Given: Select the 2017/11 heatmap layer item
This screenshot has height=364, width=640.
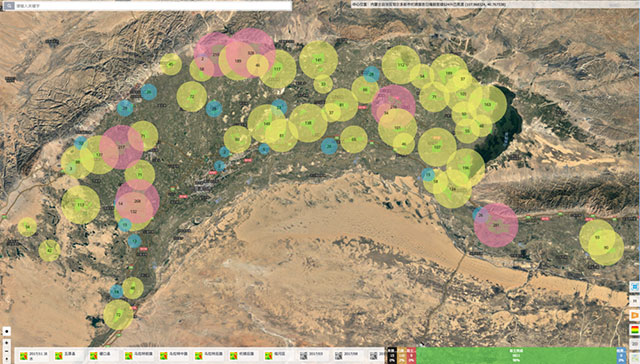Looking at the screenshot, I should (x=33, y=355).
